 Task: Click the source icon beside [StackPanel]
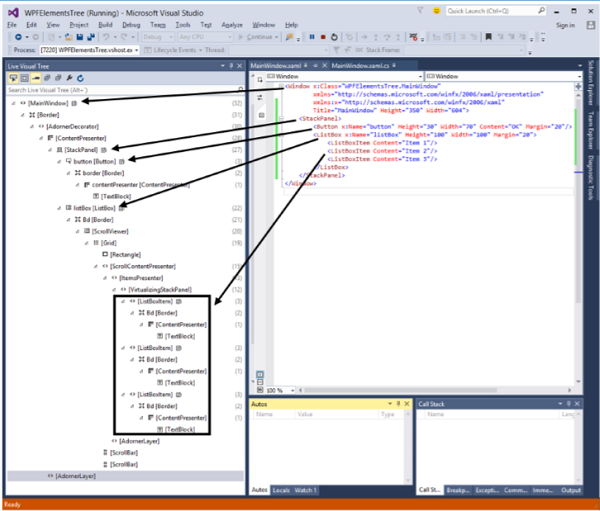pyautogui.click(x=103, y=149)
